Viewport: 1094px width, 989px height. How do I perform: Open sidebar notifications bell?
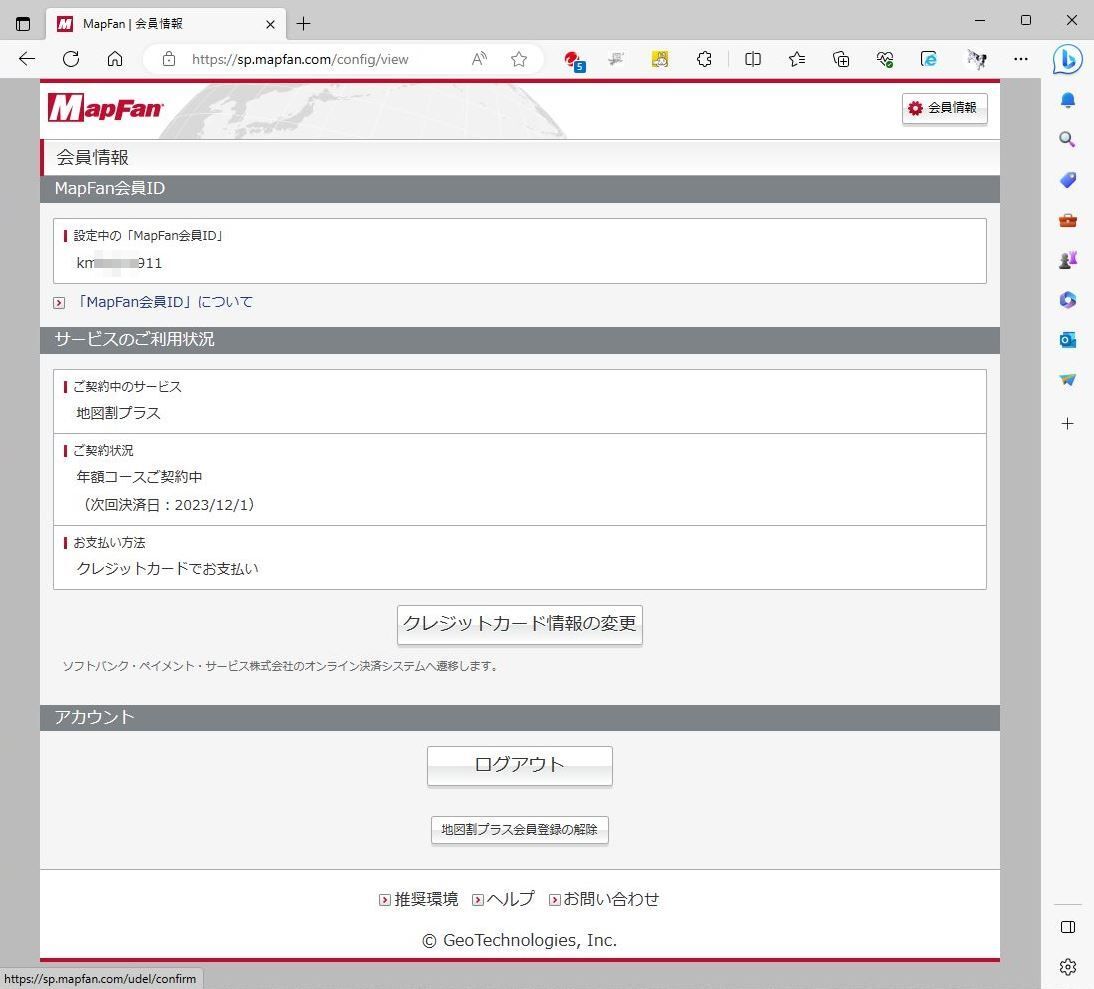pos(1067,100)
